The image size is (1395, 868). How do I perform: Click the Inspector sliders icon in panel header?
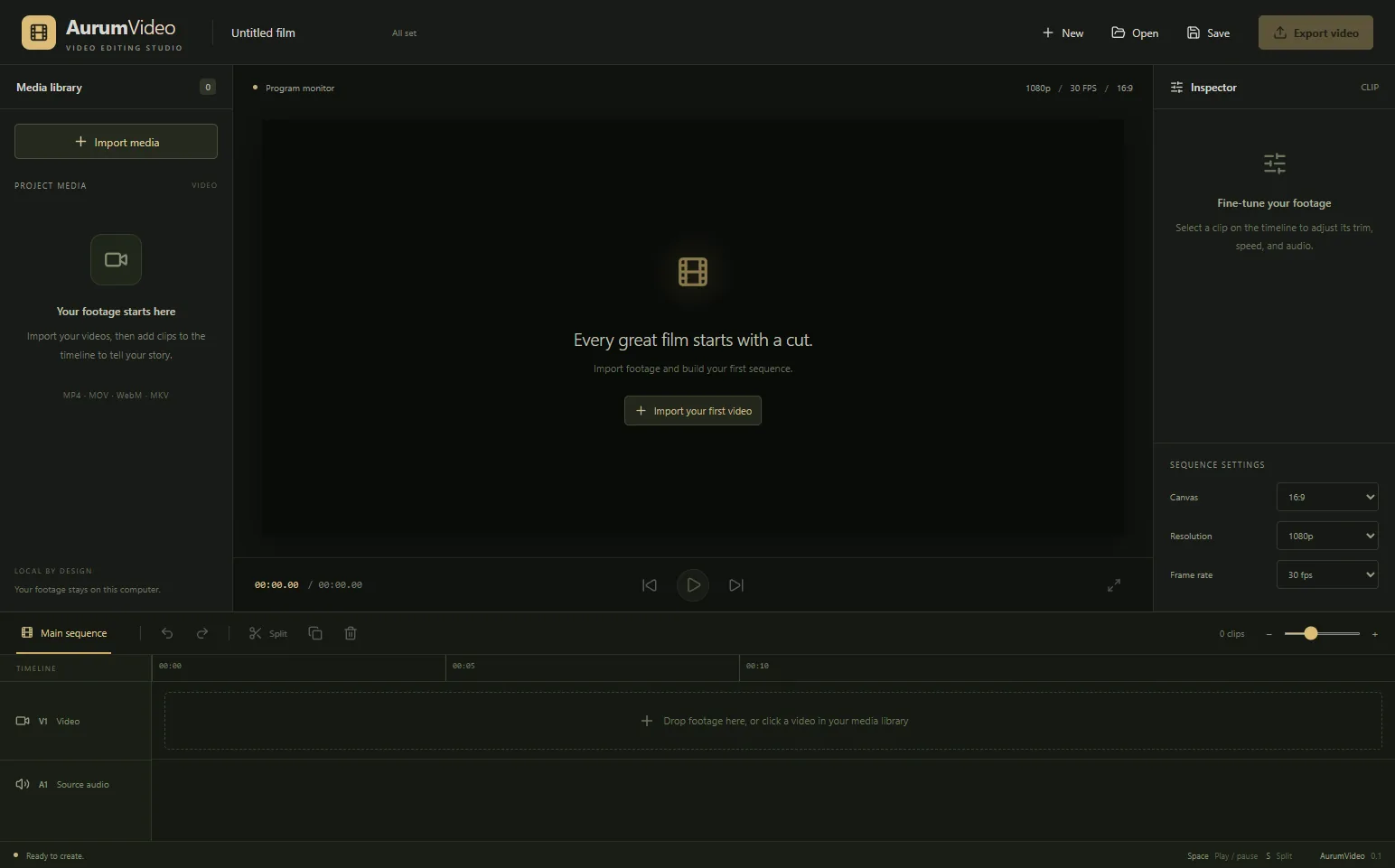pos(1176,88)
